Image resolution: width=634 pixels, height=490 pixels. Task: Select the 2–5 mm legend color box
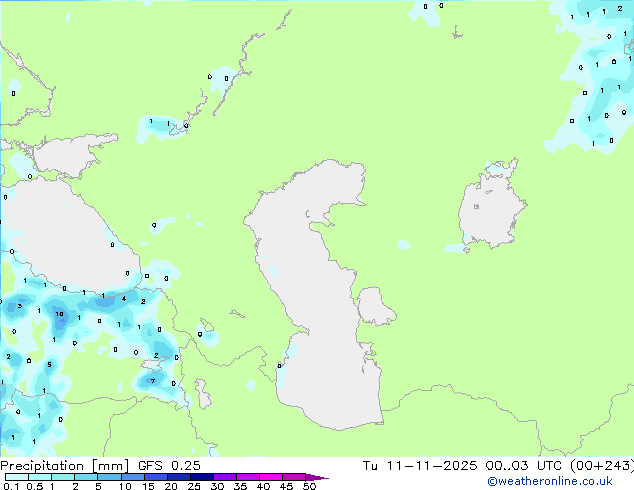[x=86, y=477]
